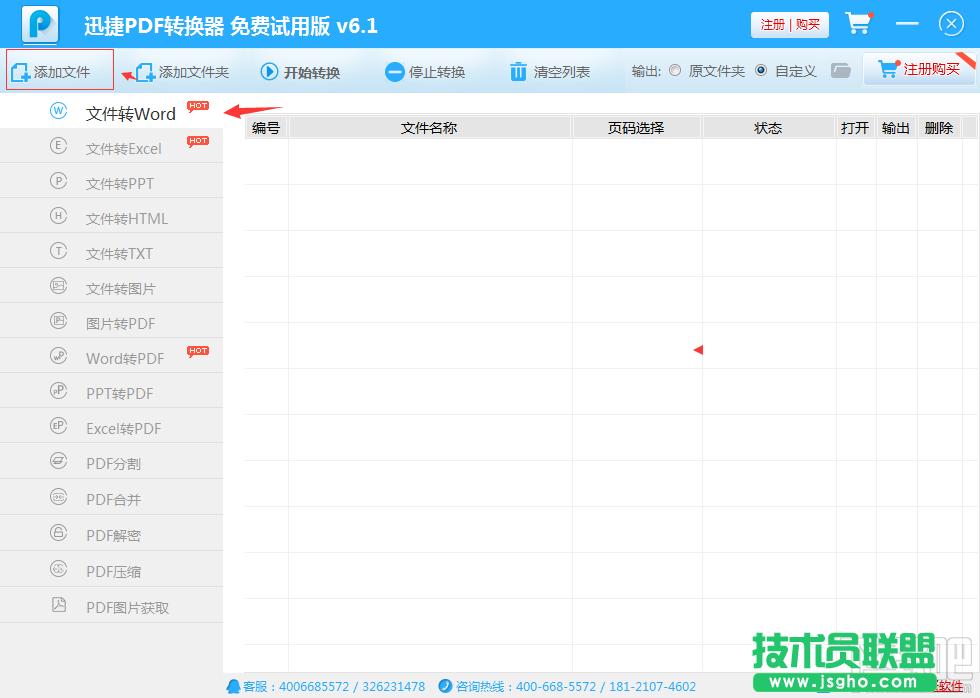Click the 图片转PDF sidebar icon
980x698 pixels.
coord(60,323)
